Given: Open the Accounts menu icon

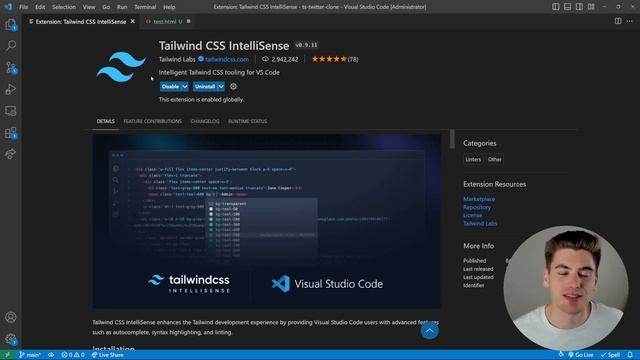Looking at the screenshot, I should (x=11, y=317).
